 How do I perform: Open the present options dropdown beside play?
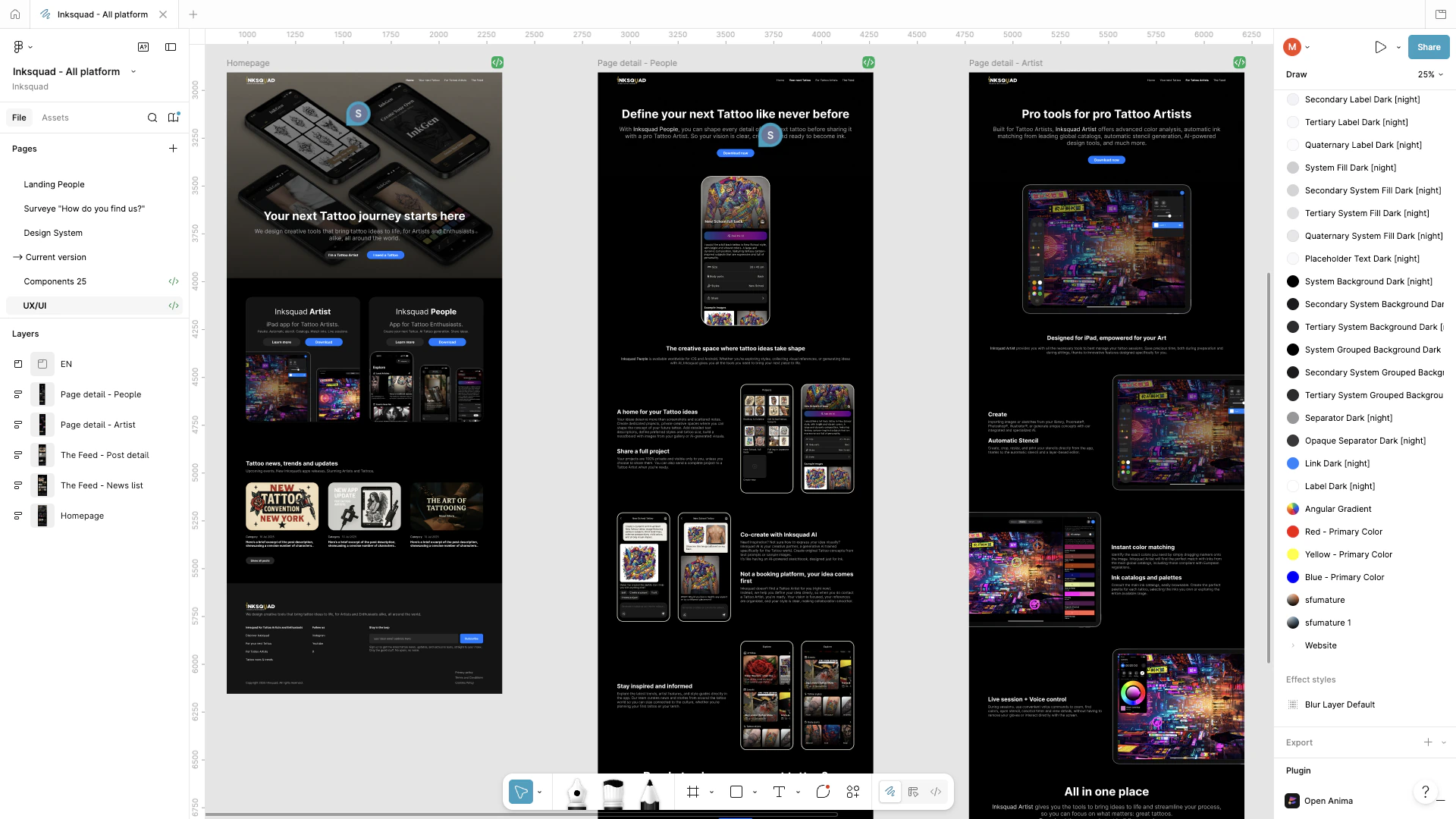point(1398,47)
